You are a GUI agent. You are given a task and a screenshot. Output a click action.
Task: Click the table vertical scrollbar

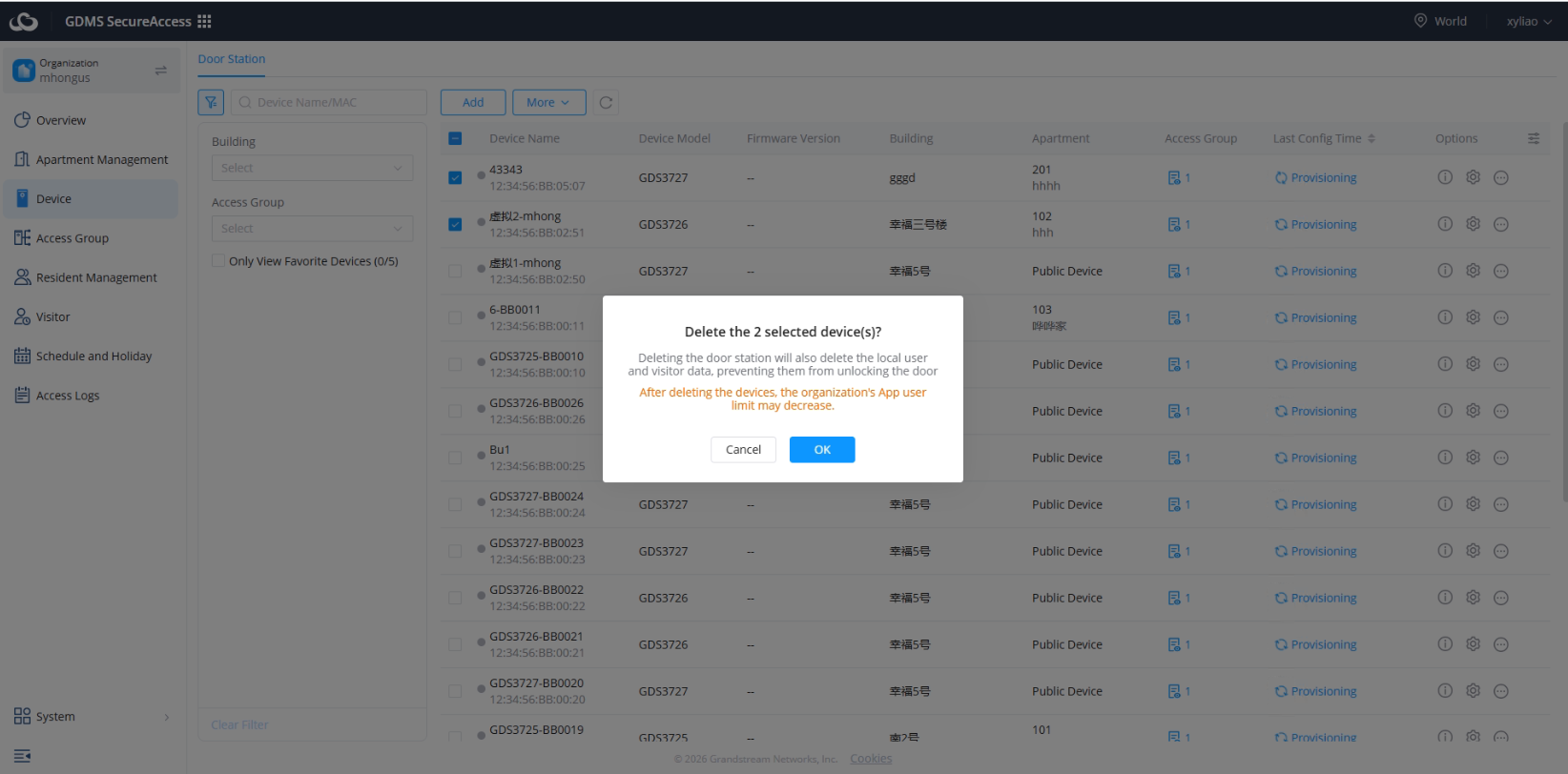[x=1563, y=310]
